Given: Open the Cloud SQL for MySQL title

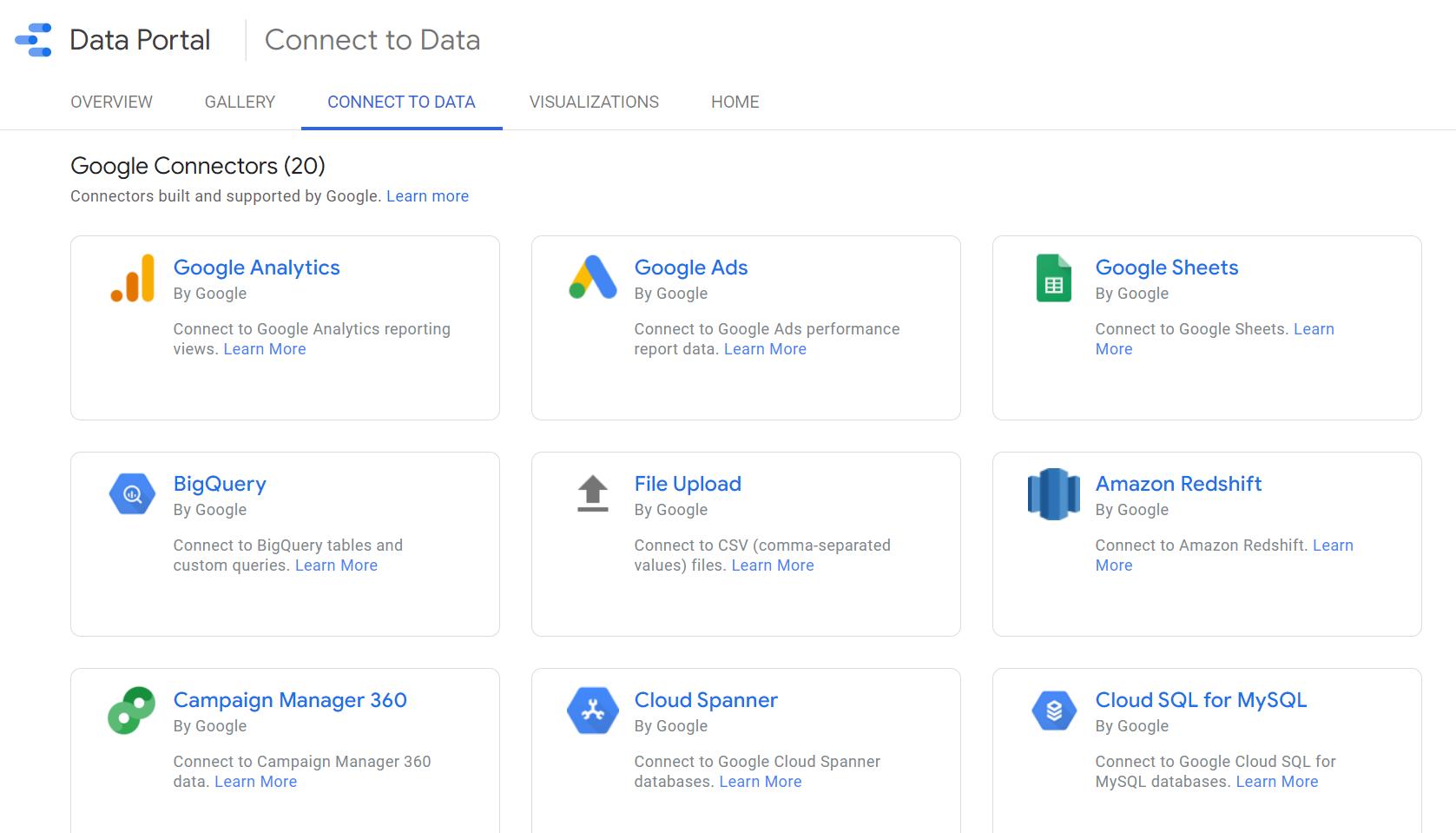Looking at the screenshot, I should [1201, 700].
